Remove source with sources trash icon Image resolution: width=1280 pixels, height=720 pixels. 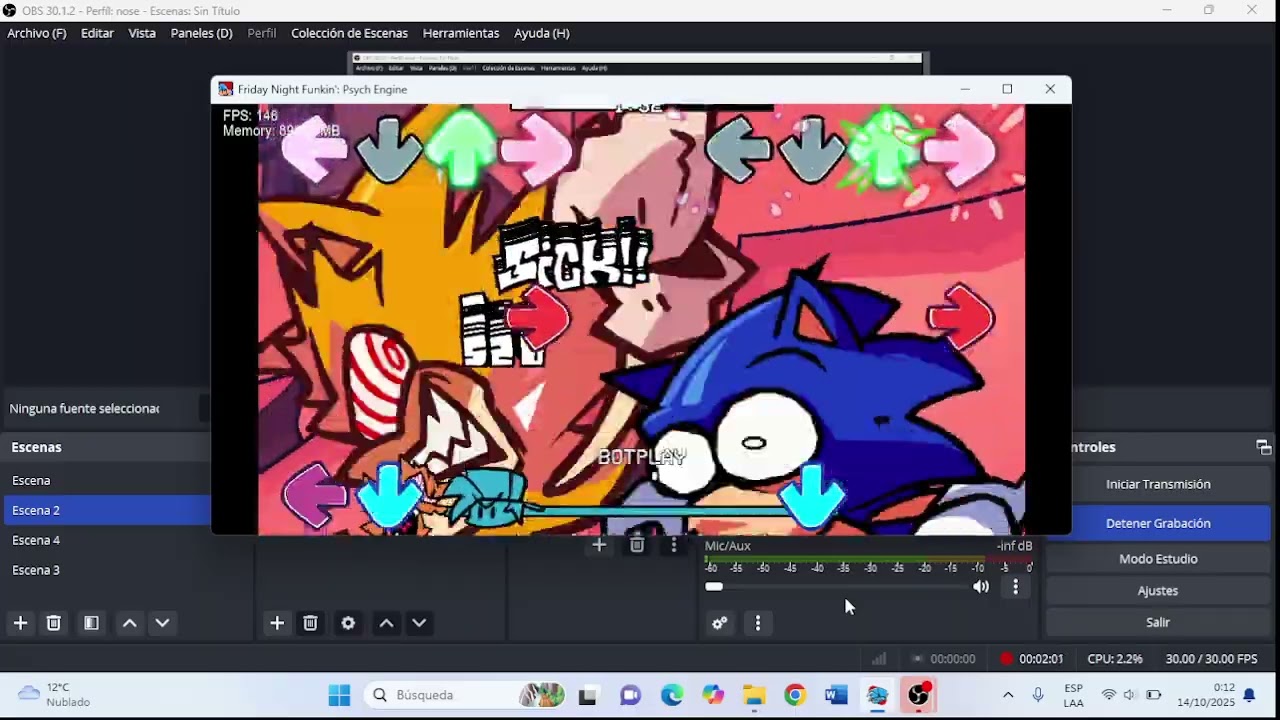coord(310,623)
